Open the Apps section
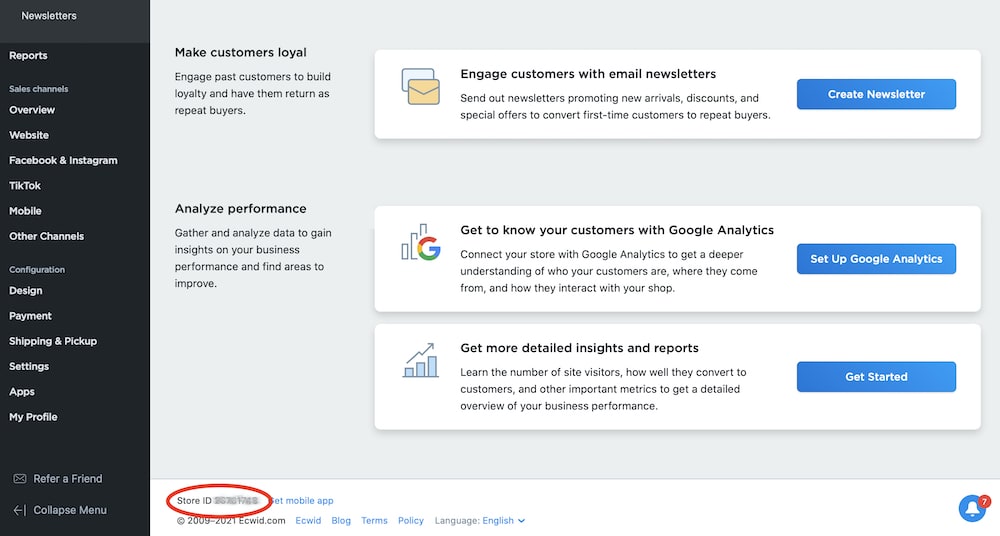1000x536 pixels. [22, 392]
